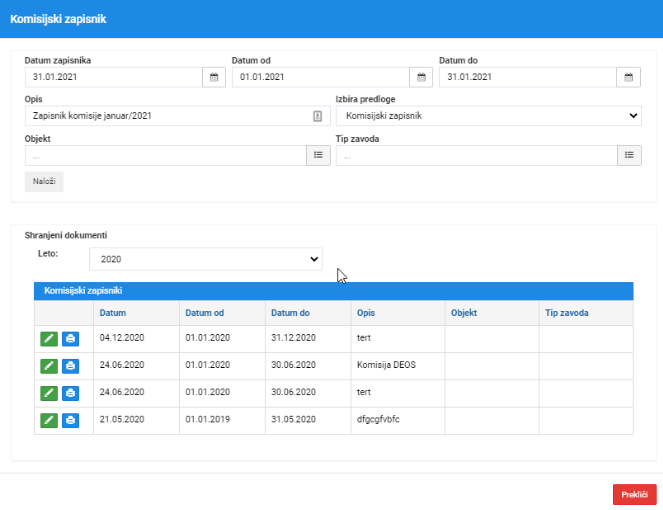This screenshot has width=663, height=510.
Task: Print the dfgcgfvbfc record
Action: (x=71, y=420)
